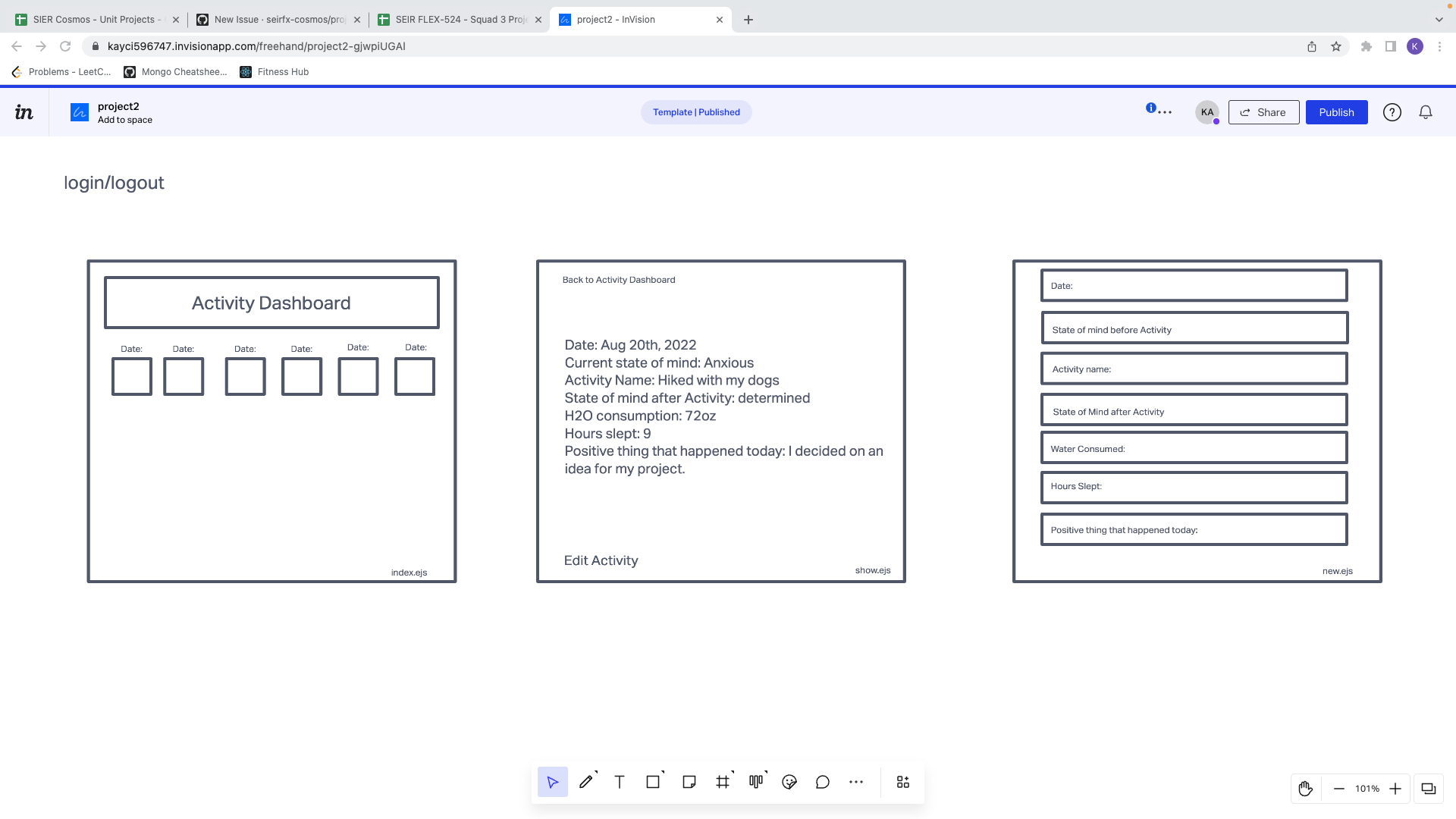Select the Comment bubble tool
Screen dimensions: 1456x819
(822, 782)
